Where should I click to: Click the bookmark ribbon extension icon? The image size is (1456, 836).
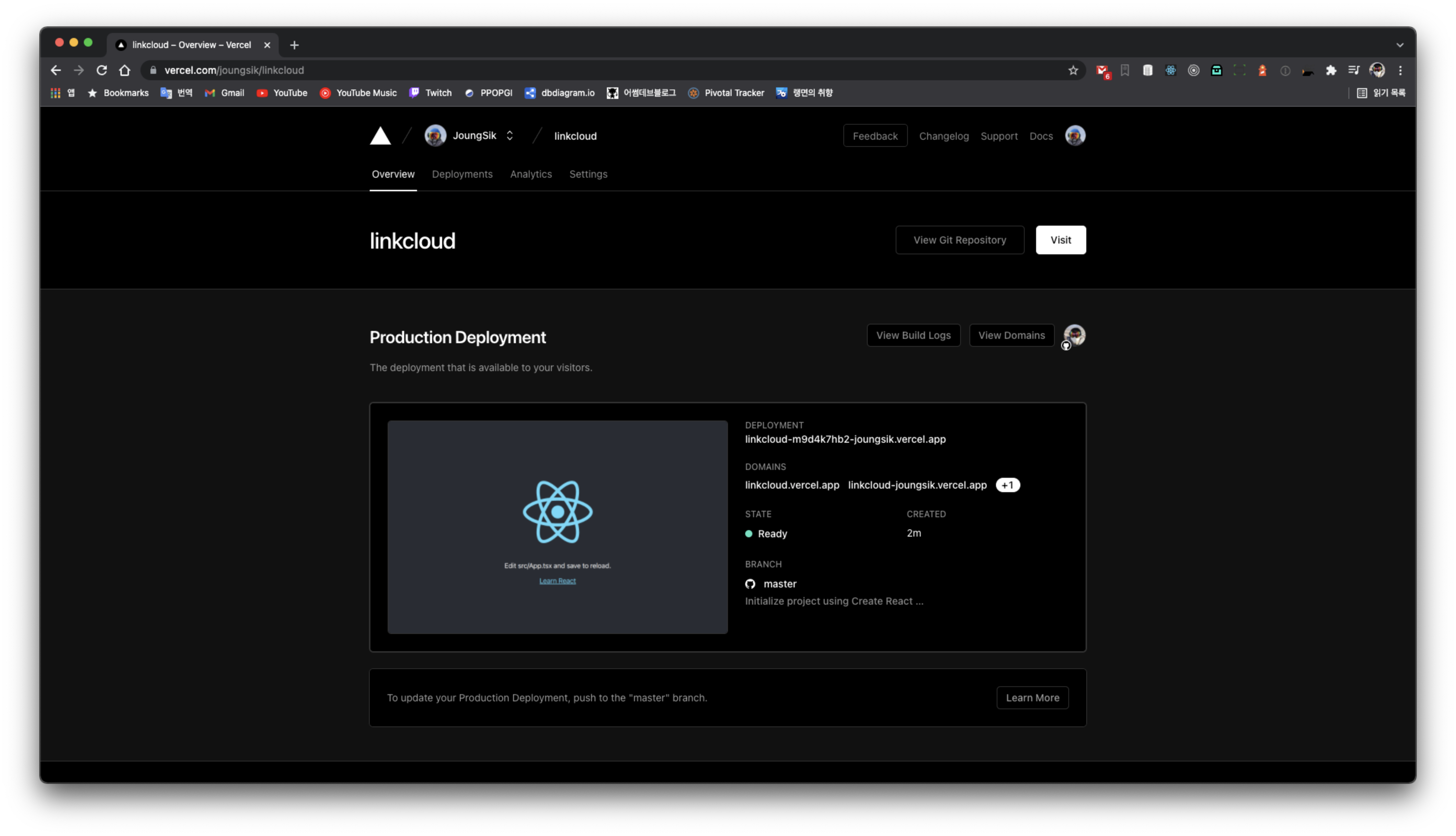coord(1124,70)
